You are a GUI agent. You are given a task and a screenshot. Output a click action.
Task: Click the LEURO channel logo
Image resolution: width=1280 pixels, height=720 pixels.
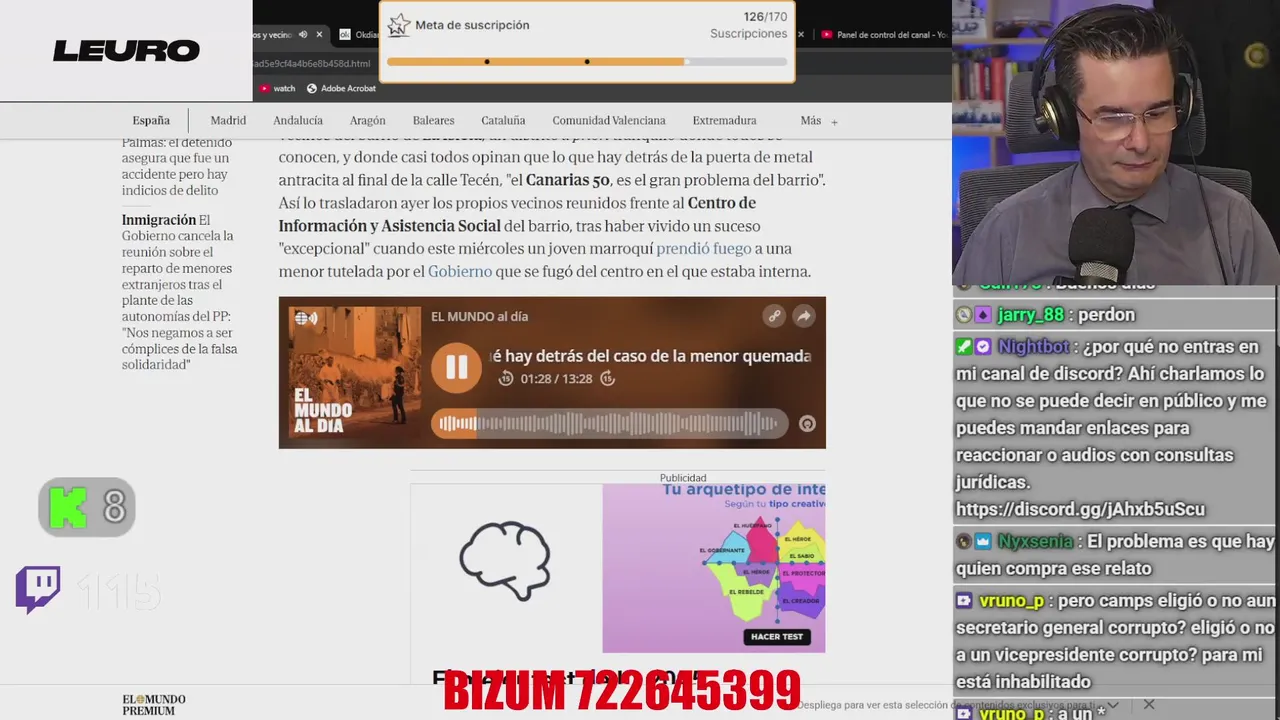point(126,51)
